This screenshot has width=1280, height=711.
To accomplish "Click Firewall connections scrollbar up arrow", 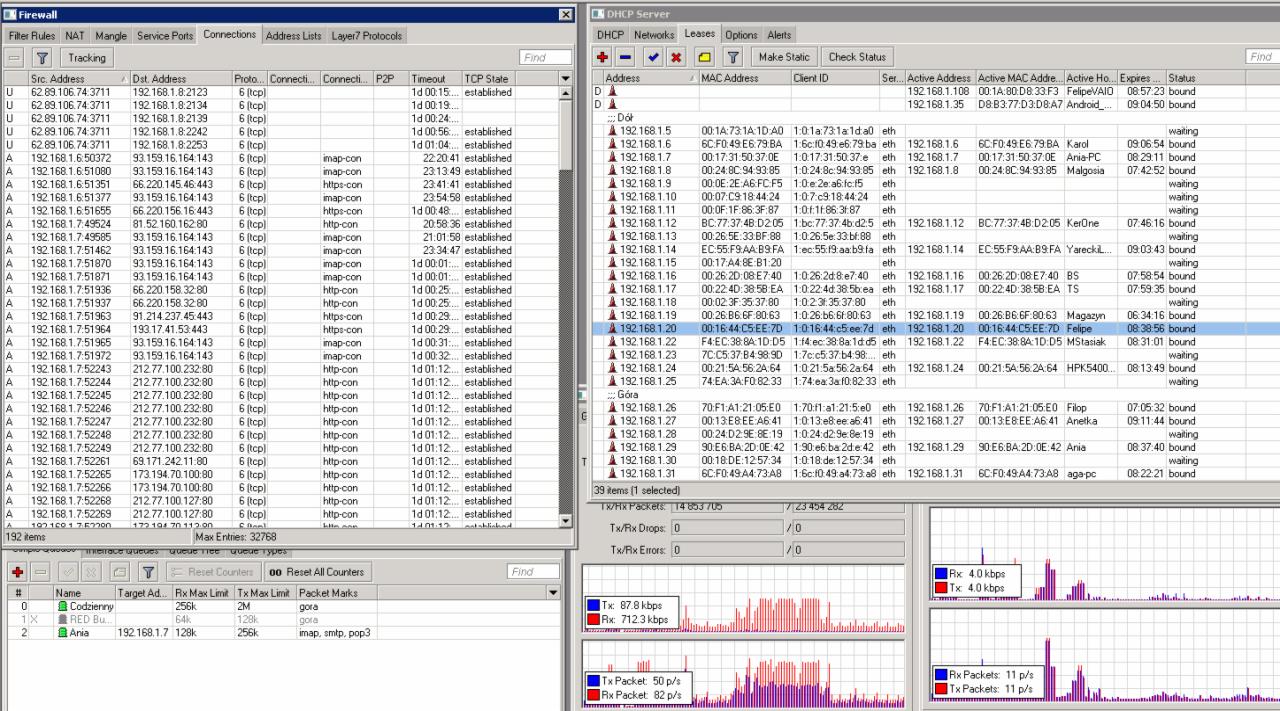I will click(566, 92).
